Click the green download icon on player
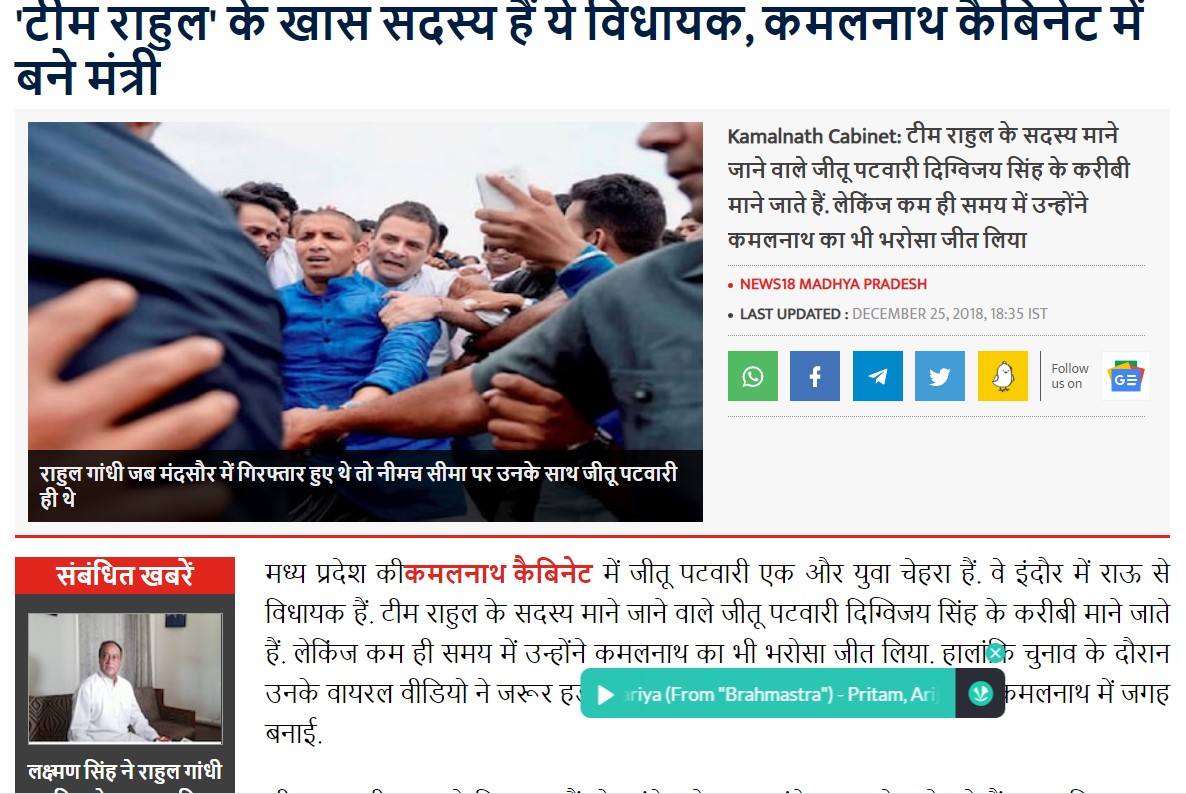This screenshot has width=1186, height=794. (980, 693)
